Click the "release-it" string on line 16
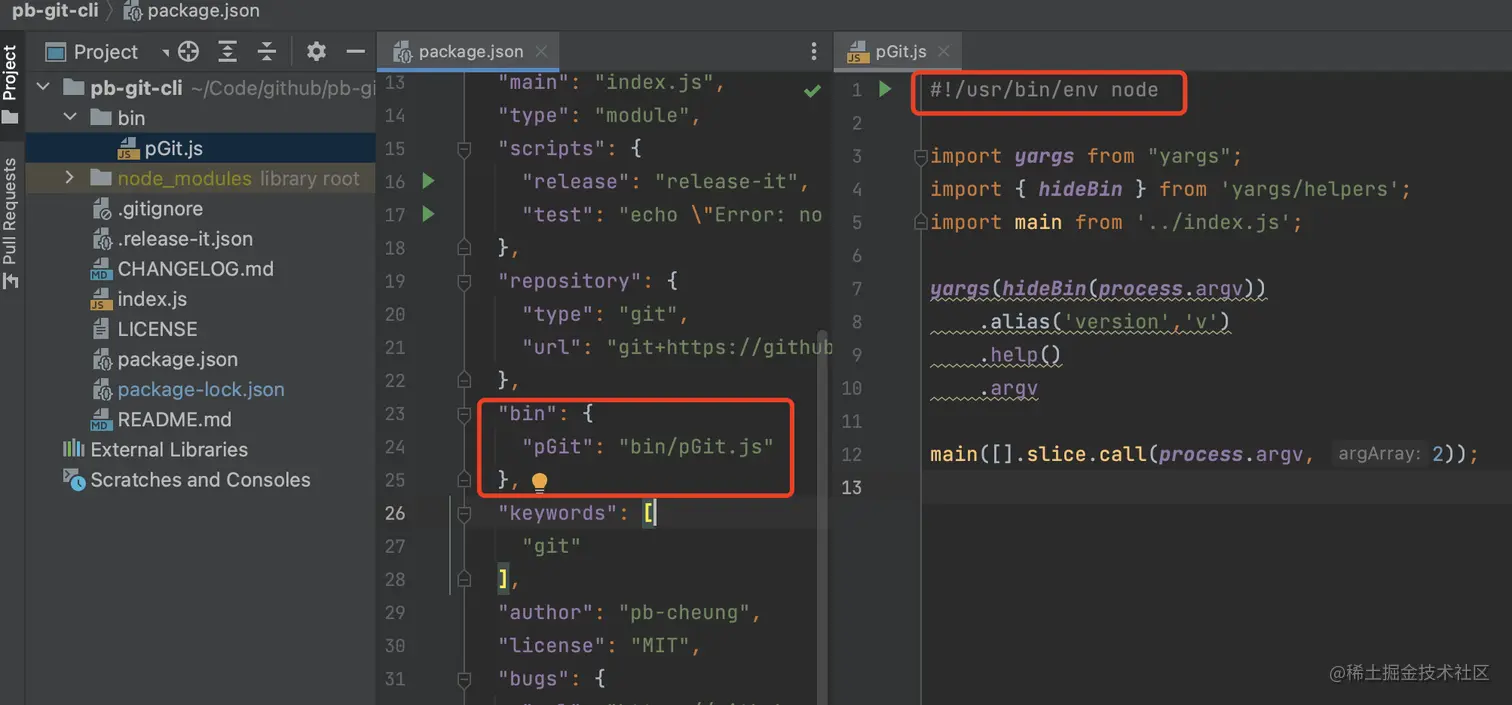 click(726, 182)
